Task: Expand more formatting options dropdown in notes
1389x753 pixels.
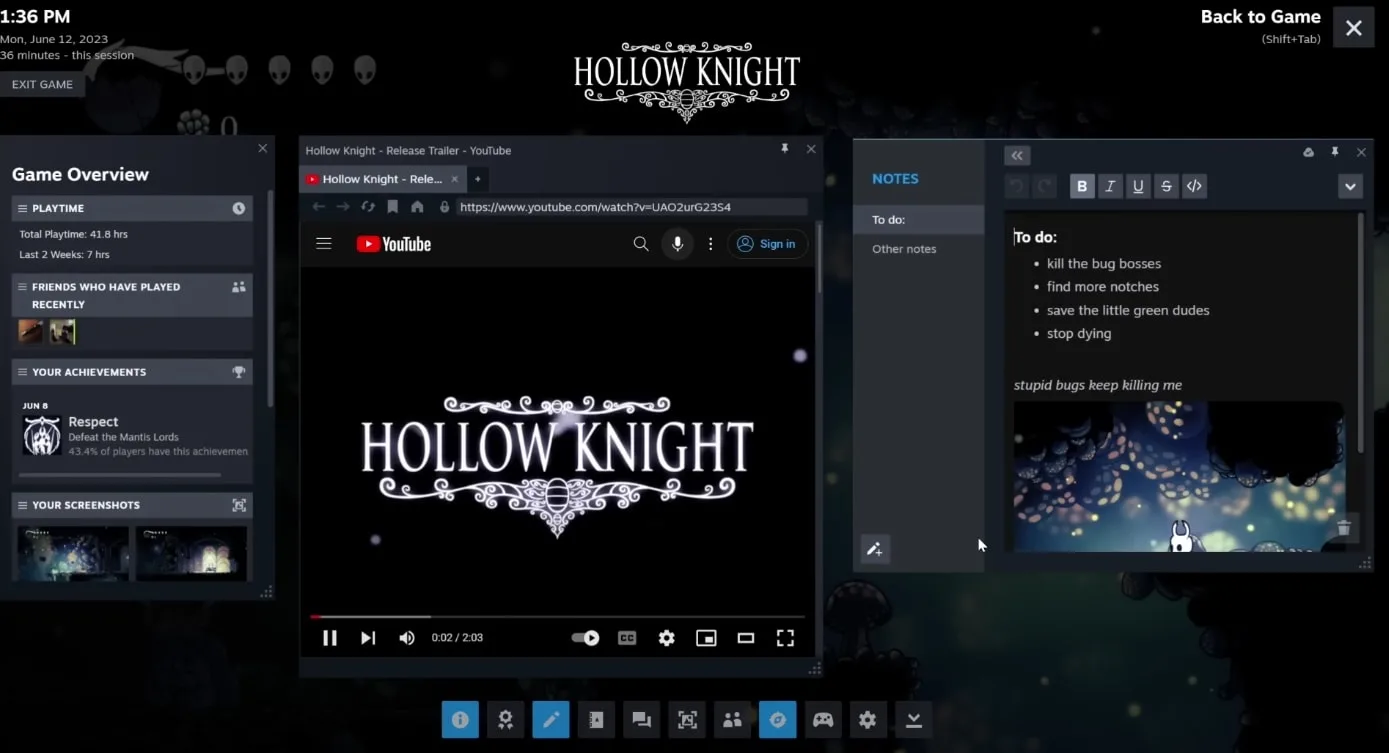Action: (x=1350, y=186)
